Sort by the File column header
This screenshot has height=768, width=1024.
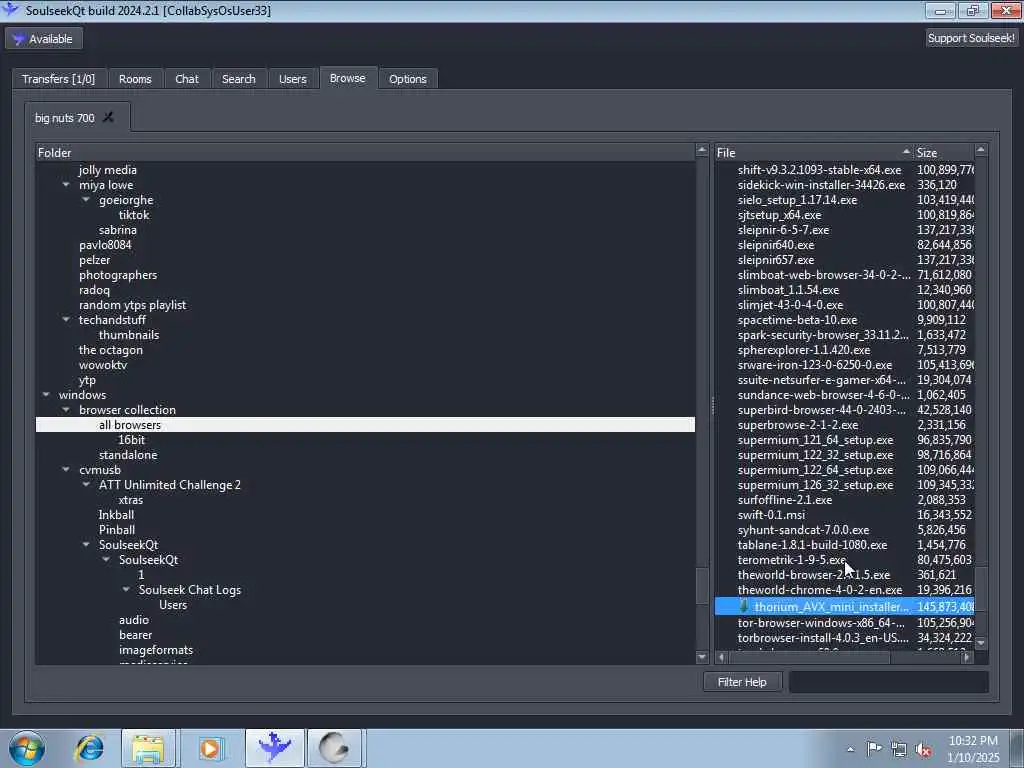coord(814,153)
